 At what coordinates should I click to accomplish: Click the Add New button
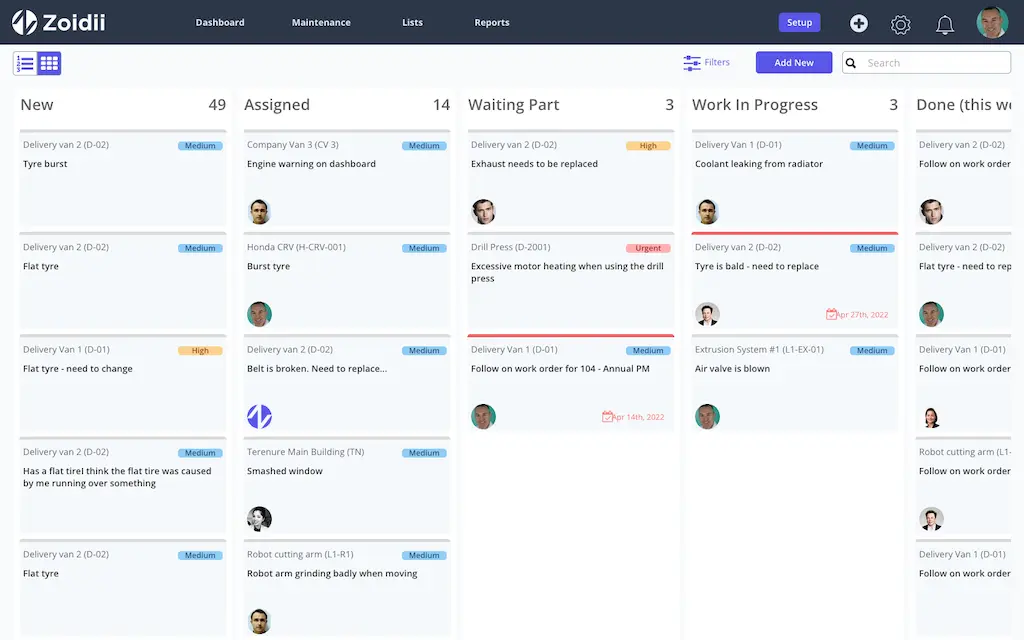pyautogui.click(x=794, y=63)
